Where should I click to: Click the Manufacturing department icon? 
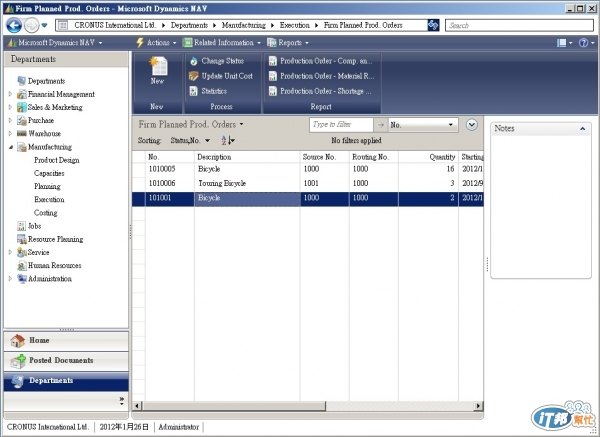pos(22,147)
